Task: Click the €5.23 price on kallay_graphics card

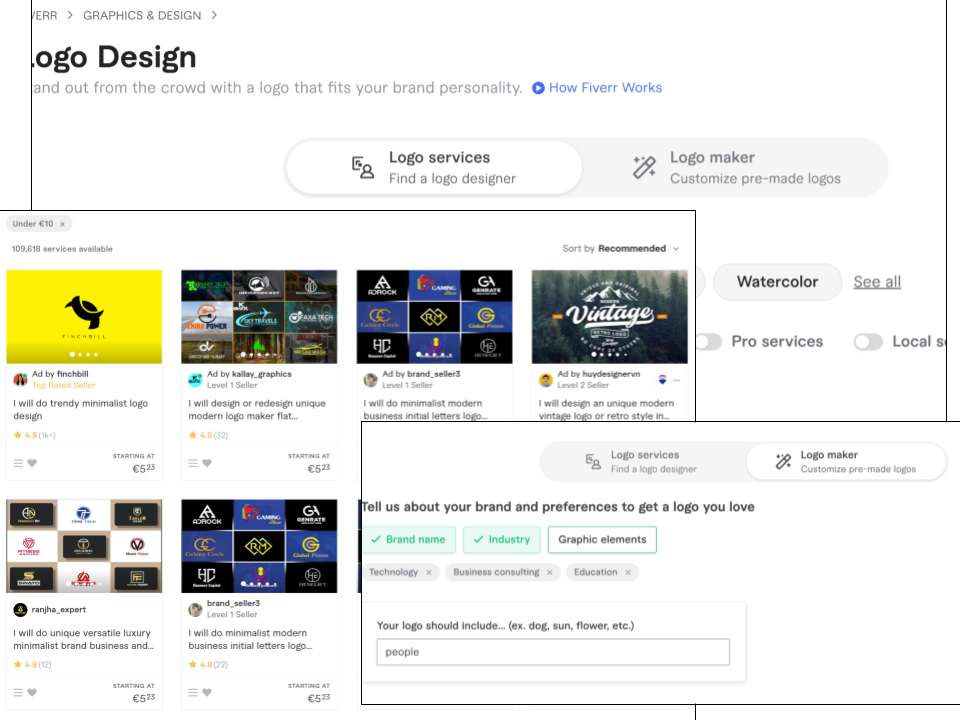Action: [x=318, y=468]
